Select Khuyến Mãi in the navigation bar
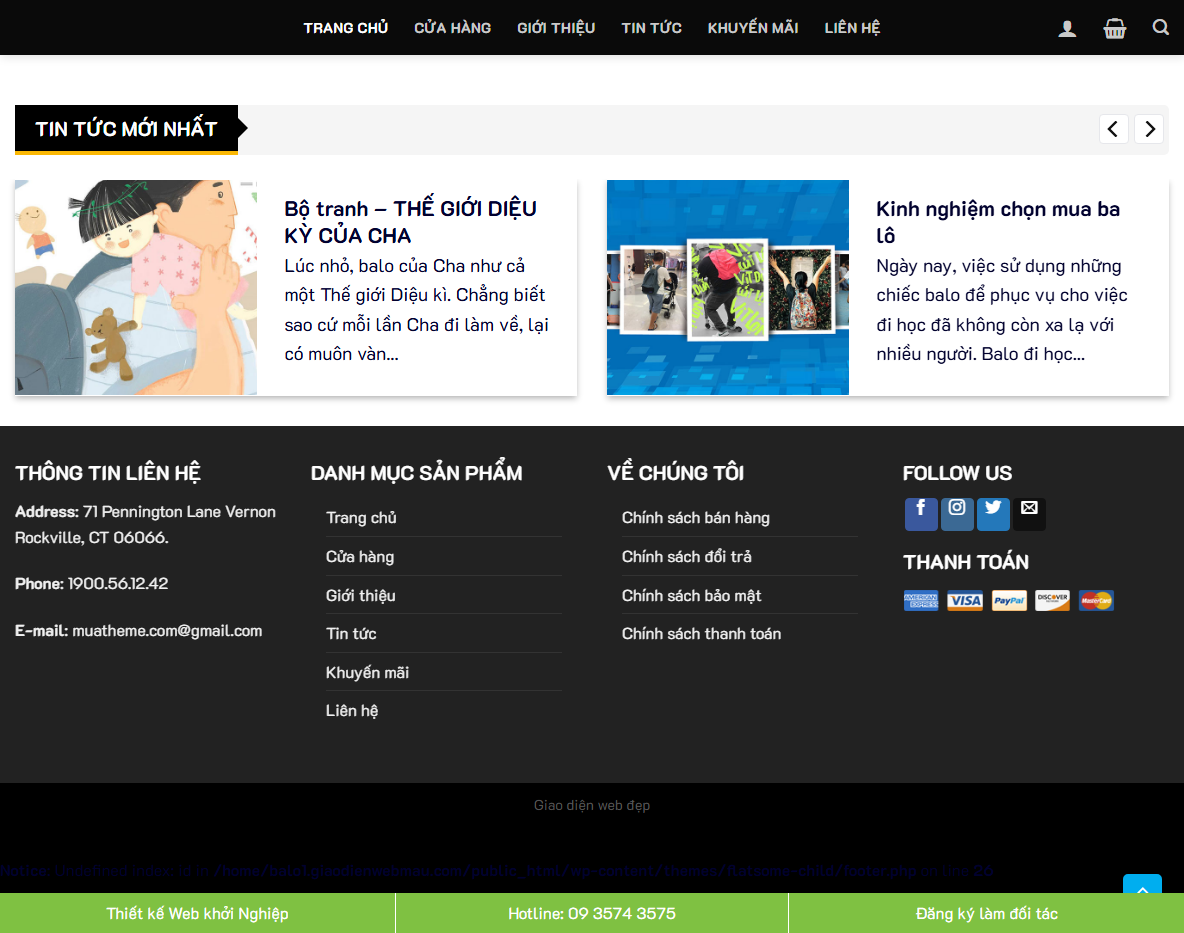The width and height of the screenshot is (1184, 933). 753,27
